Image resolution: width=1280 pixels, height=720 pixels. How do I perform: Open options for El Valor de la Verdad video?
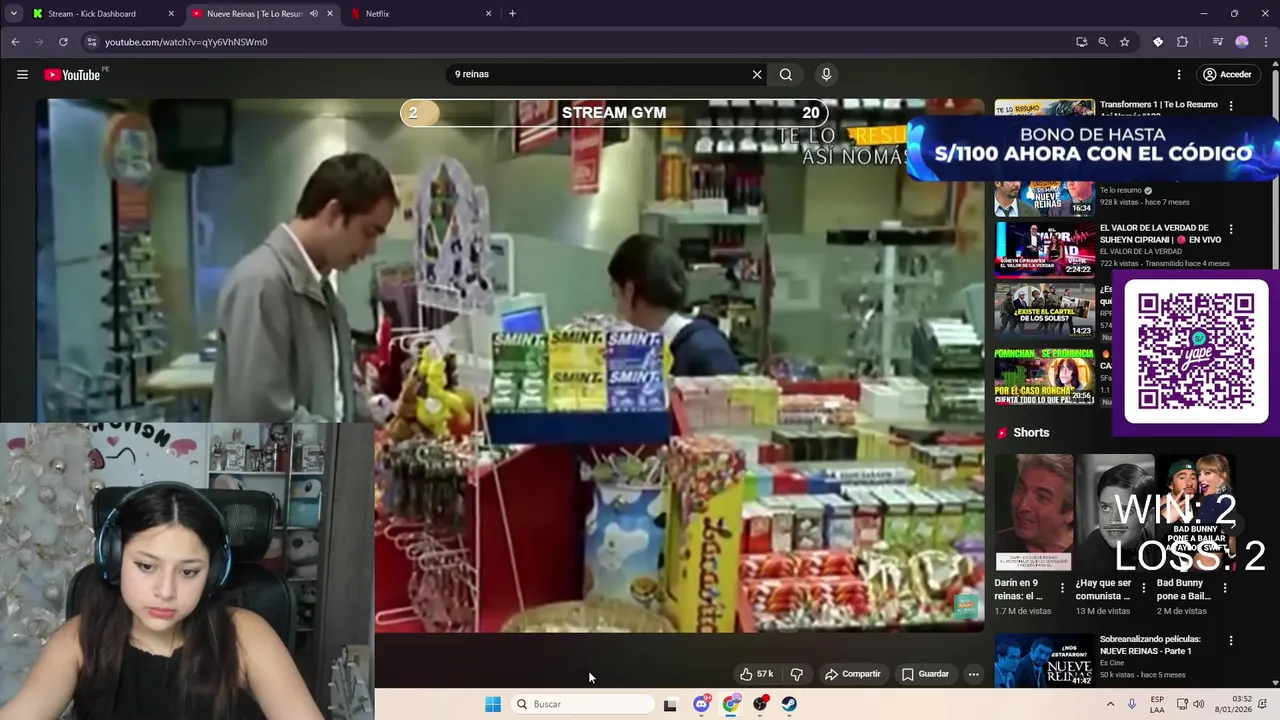coord(1231,229)
